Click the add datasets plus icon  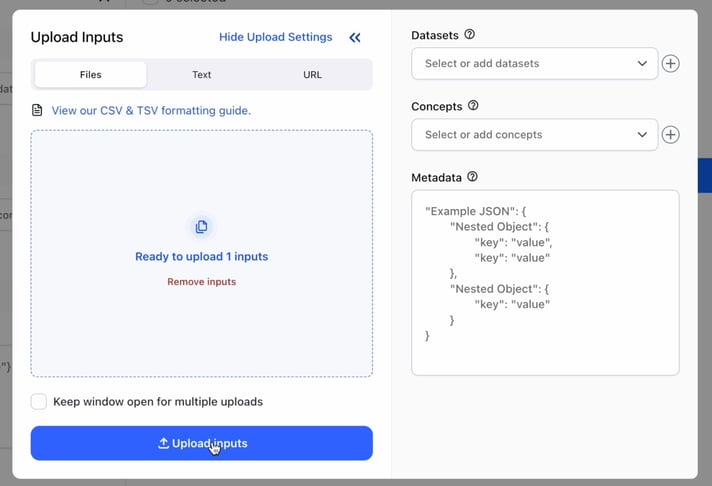click(x=670, y=63)
